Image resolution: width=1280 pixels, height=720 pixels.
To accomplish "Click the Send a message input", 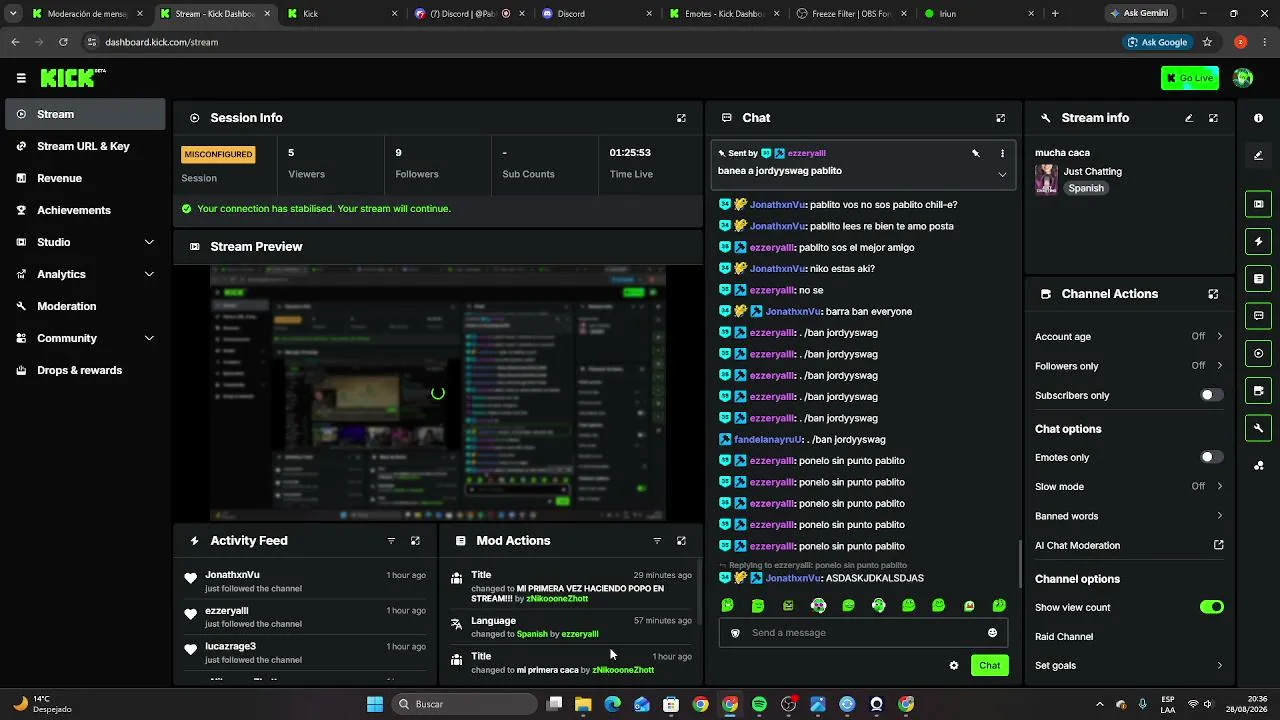I will (862, 633).
